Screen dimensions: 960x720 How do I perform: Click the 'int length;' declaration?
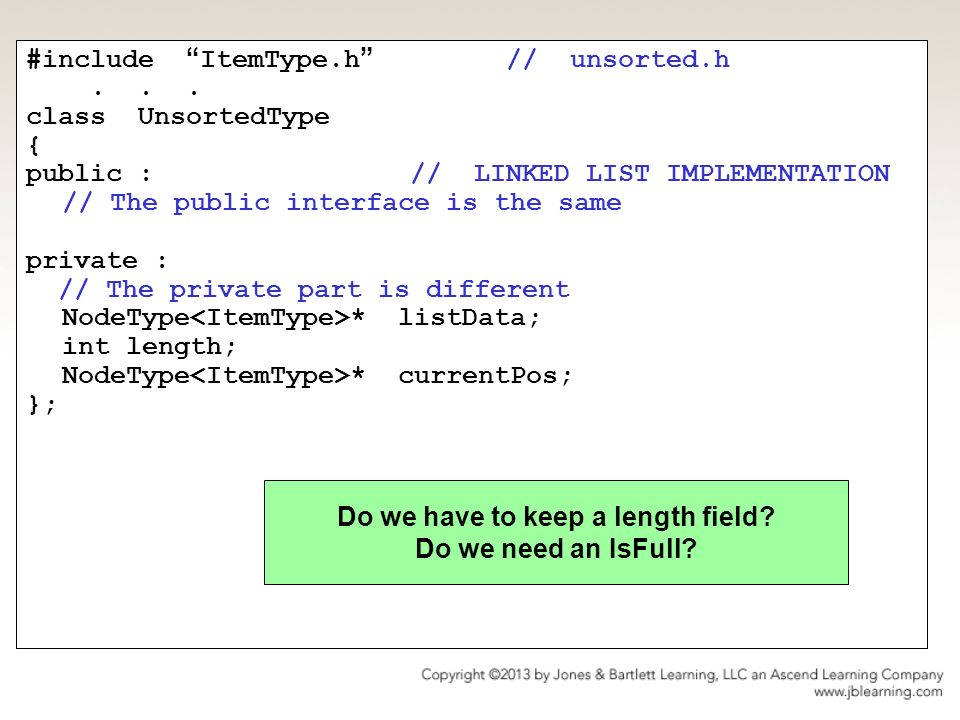[149, 347]
